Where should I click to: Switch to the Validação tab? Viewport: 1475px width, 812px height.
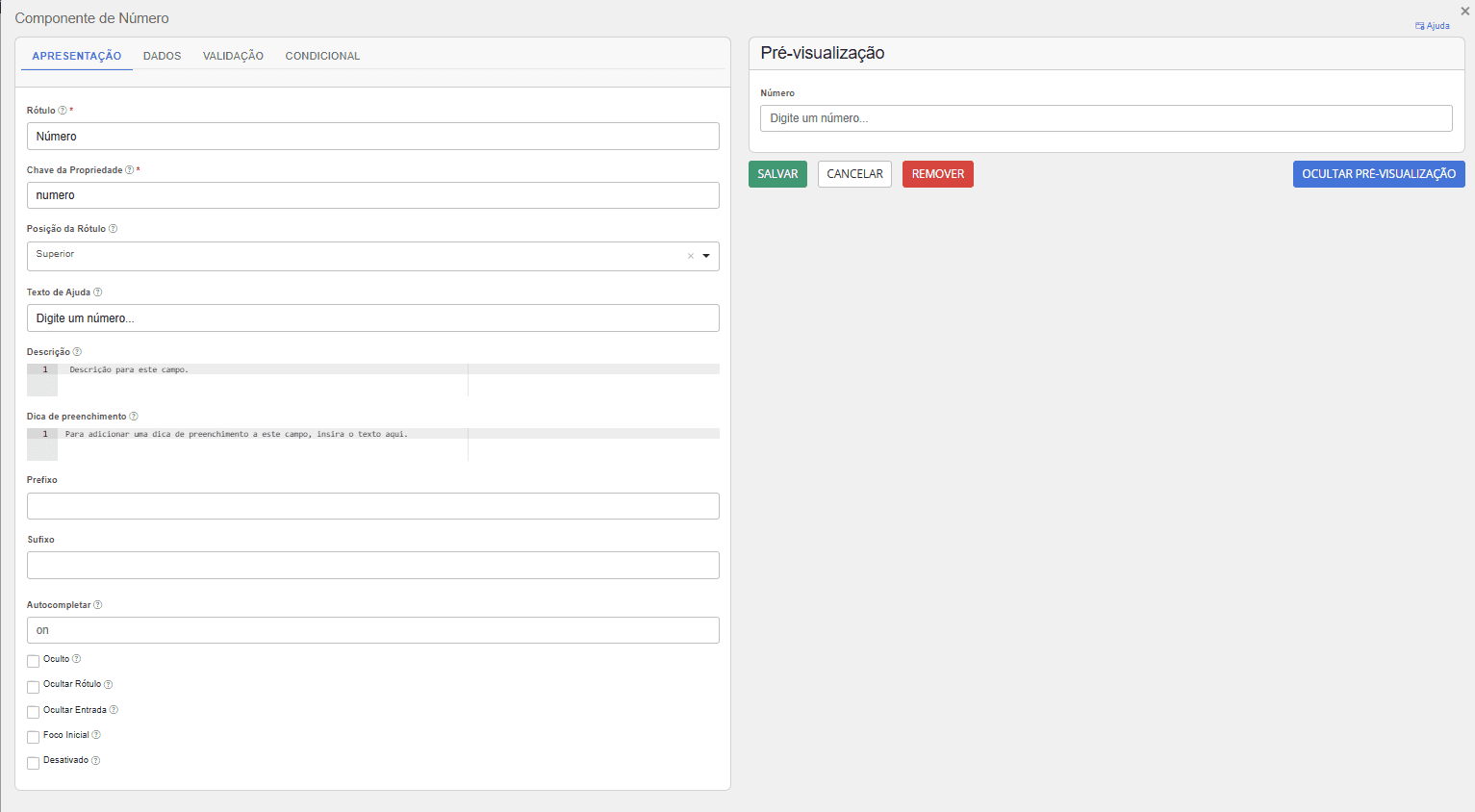pyautogui.click(x=233, y=56)
